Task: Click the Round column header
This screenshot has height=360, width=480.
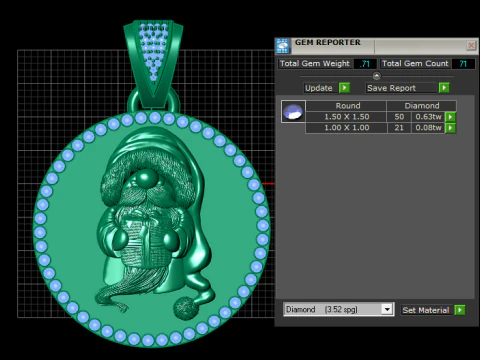Action: [x=346, y=106]
